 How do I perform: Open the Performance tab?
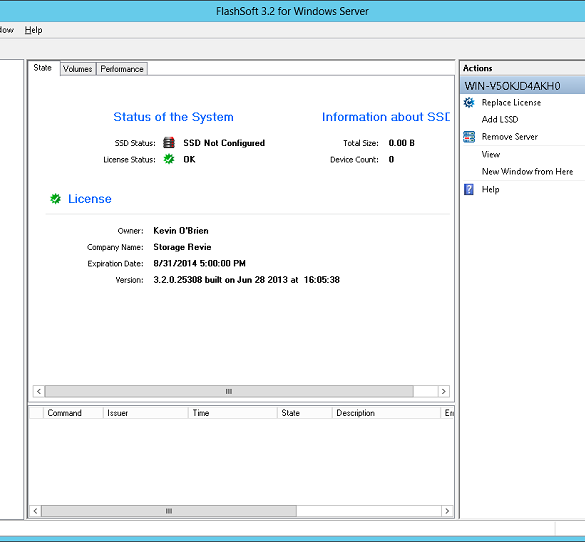[122, 69]
